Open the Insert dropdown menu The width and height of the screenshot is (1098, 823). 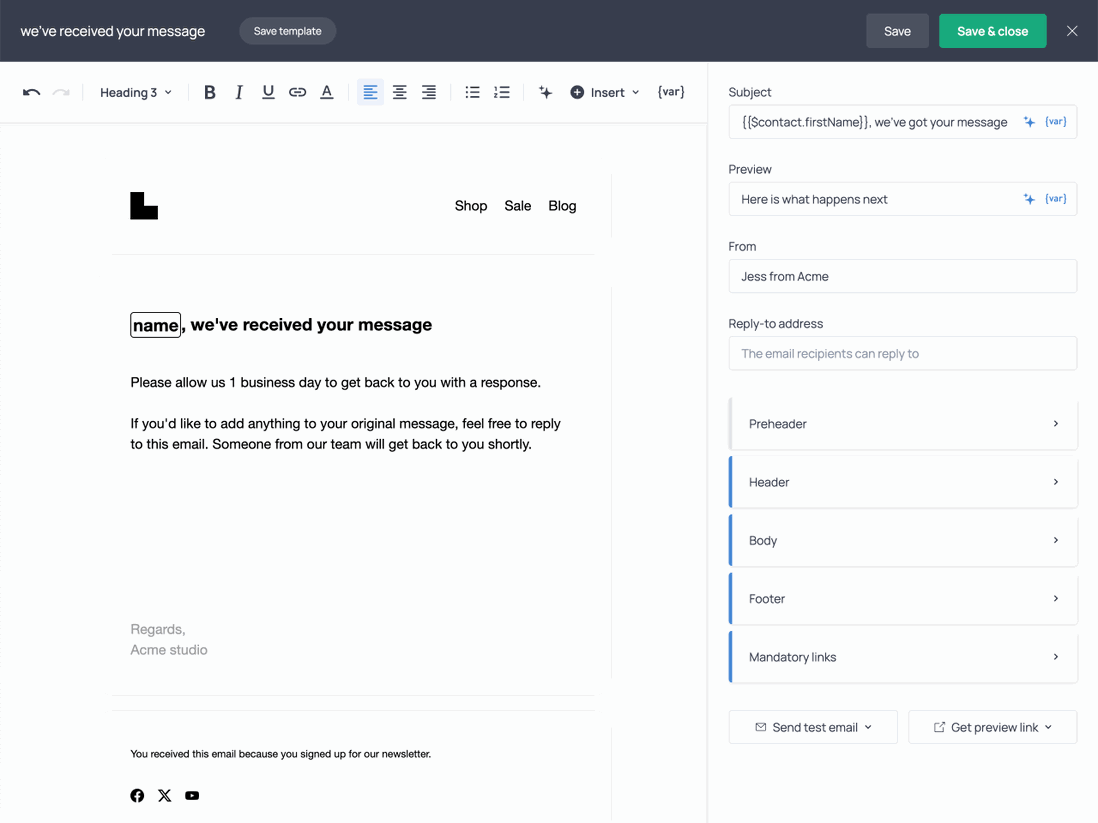(x=604, y=91)
